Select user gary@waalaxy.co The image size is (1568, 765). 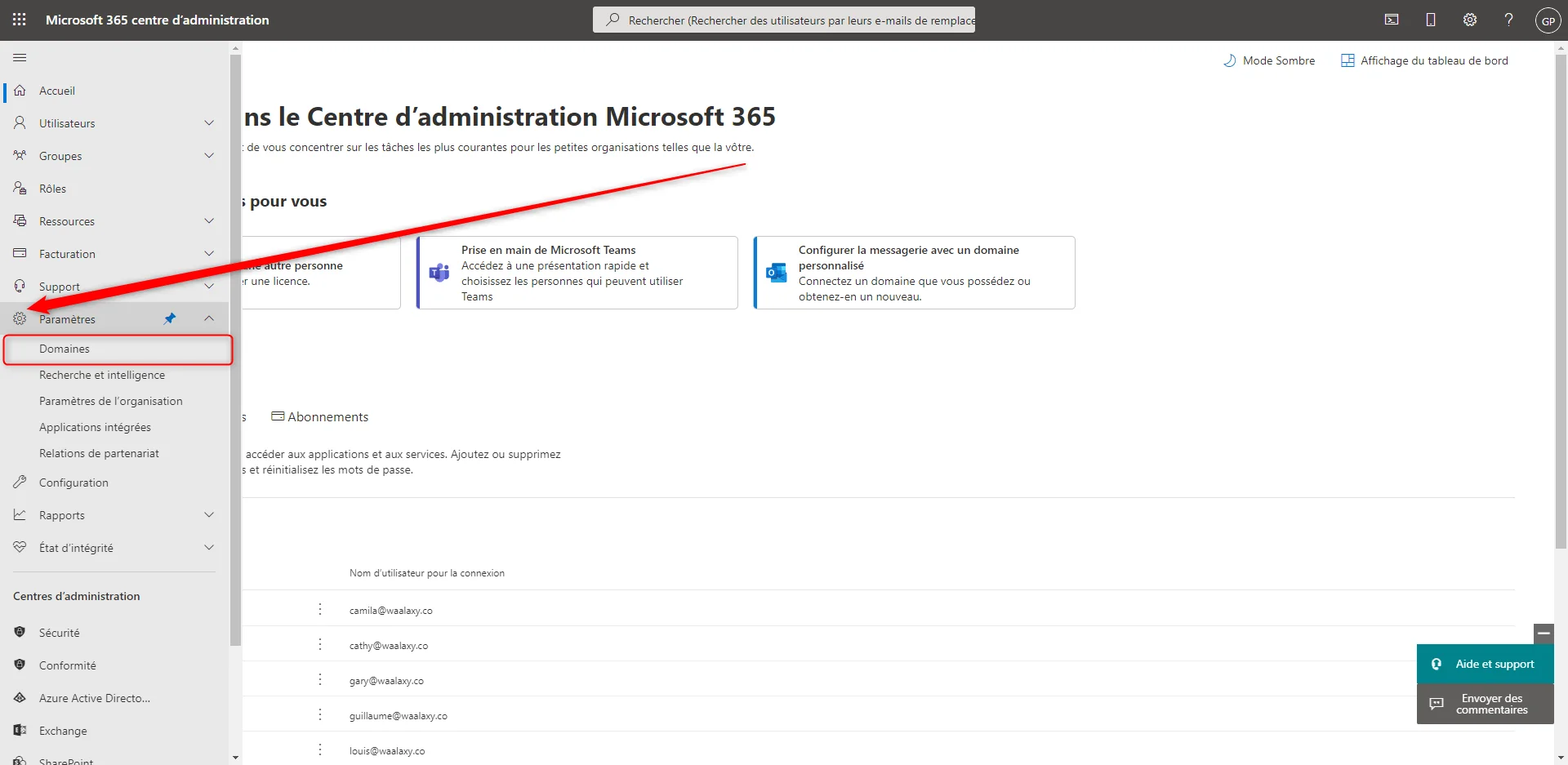click(x=386, y=681)
